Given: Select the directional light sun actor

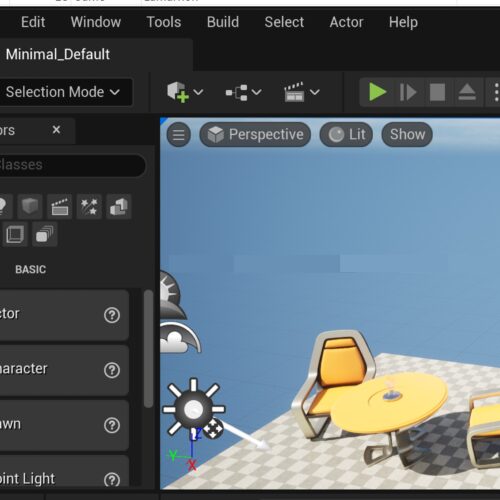Looking at the screenshot, I should pos(194,408).
